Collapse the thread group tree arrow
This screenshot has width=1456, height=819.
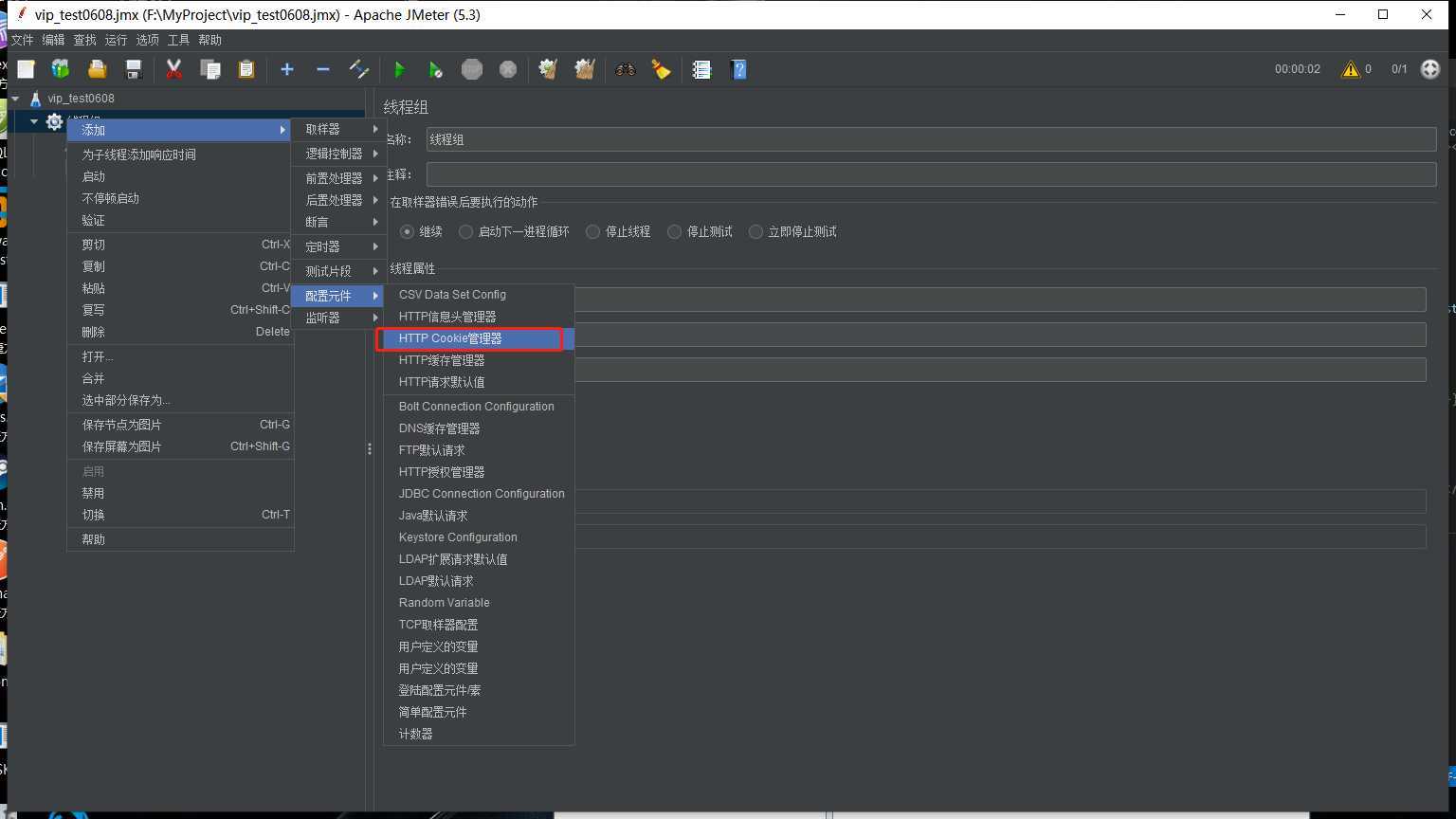pyautogui.click(x=33, y=121)
